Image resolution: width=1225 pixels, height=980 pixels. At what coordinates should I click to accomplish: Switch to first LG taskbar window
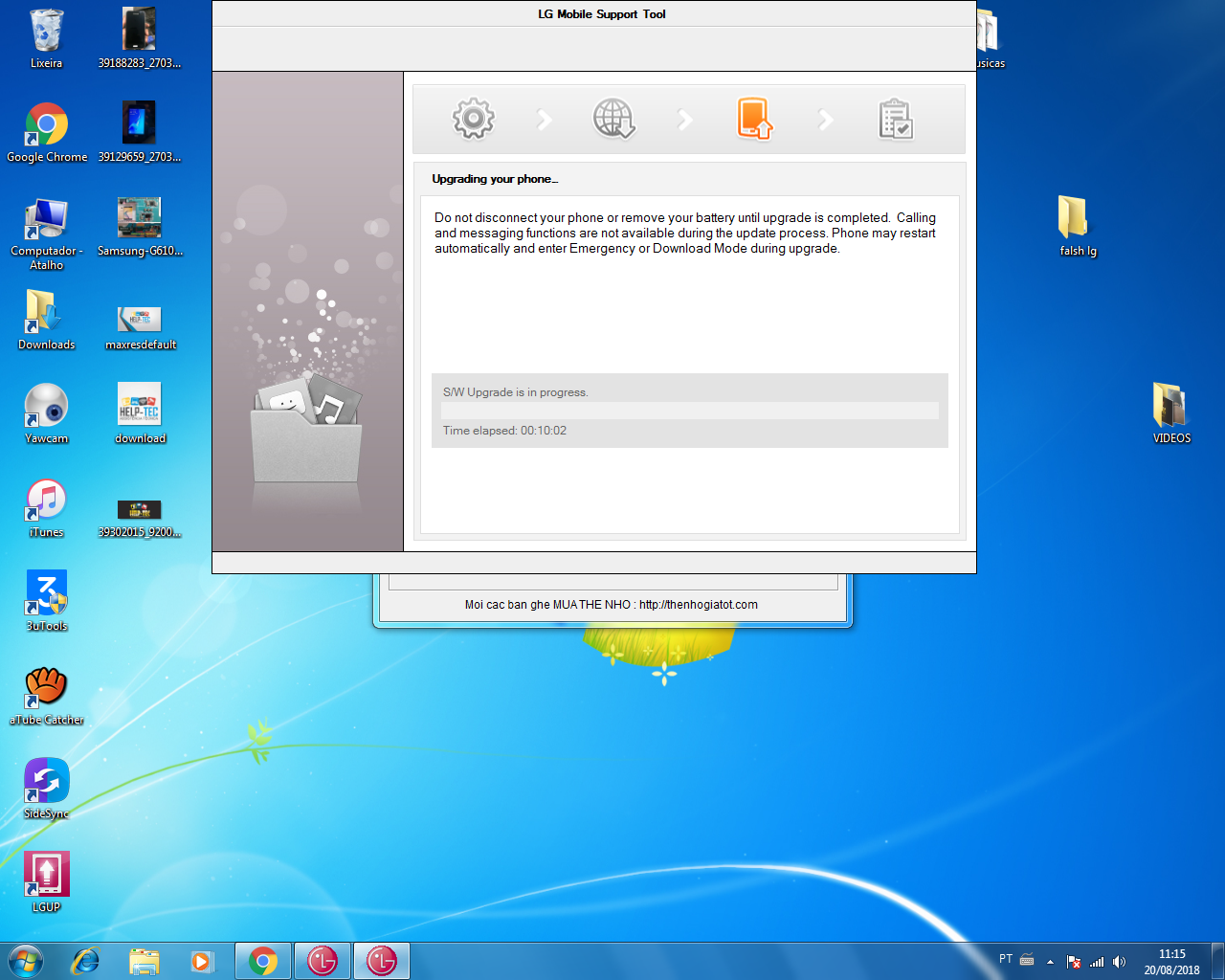323,961
